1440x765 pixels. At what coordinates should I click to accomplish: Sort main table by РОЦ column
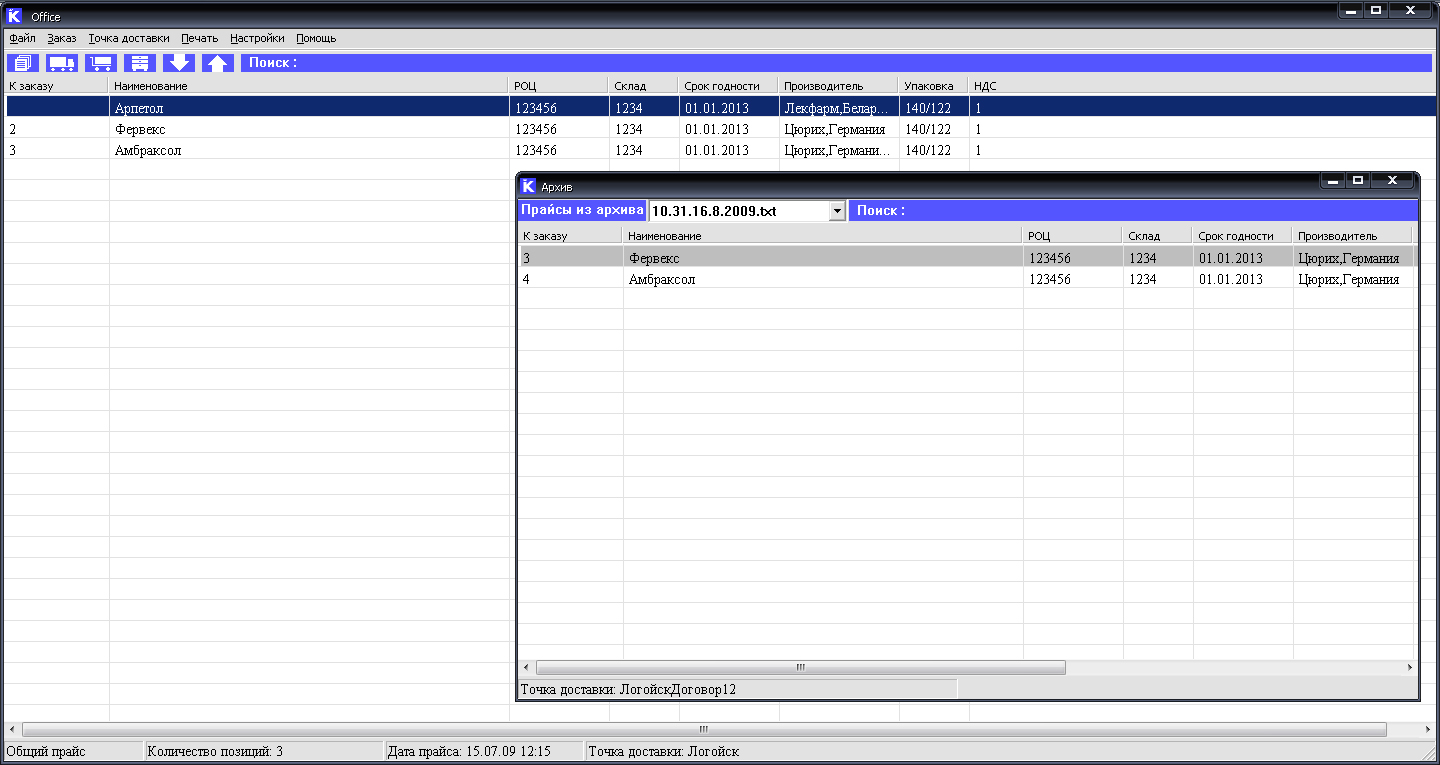click(559, 86)
